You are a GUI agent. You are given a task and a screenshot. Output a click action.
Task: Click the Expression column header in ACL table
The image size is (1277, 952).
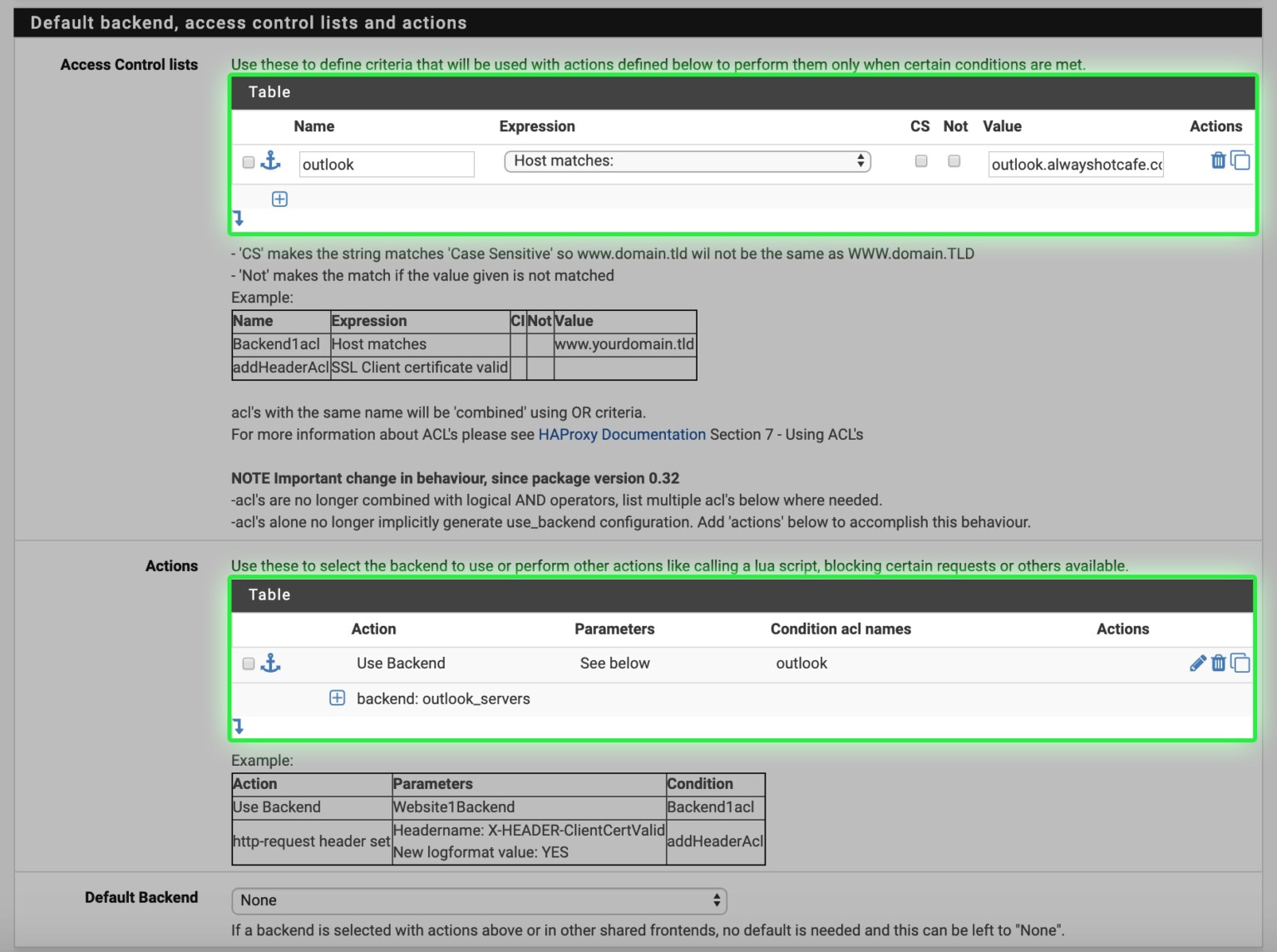pyautogui.click(x=537, y=126)
